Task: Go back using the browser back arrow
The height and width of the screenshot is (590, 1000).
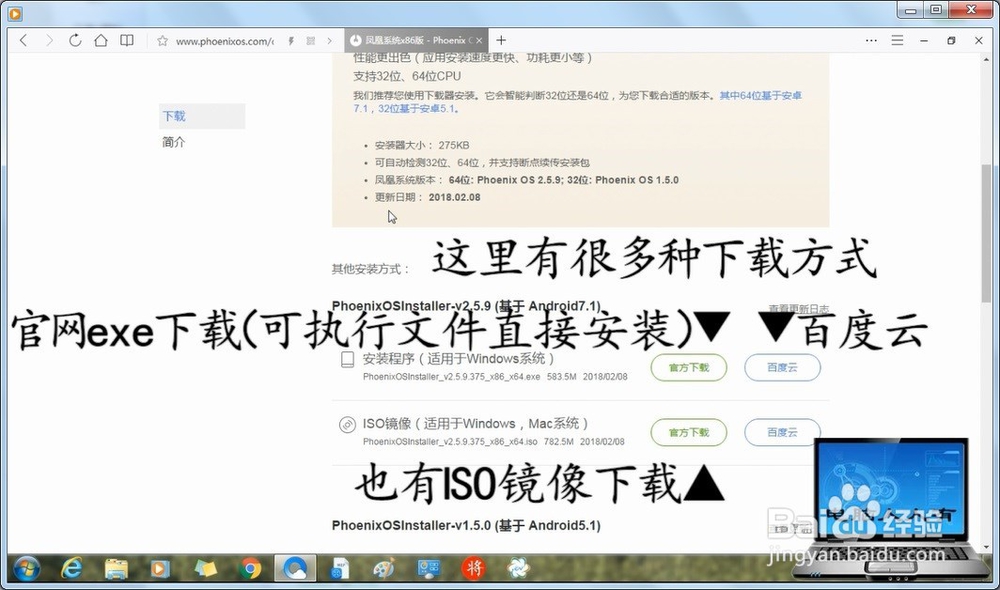Action: pyautogui.click(x=24, y=41)
